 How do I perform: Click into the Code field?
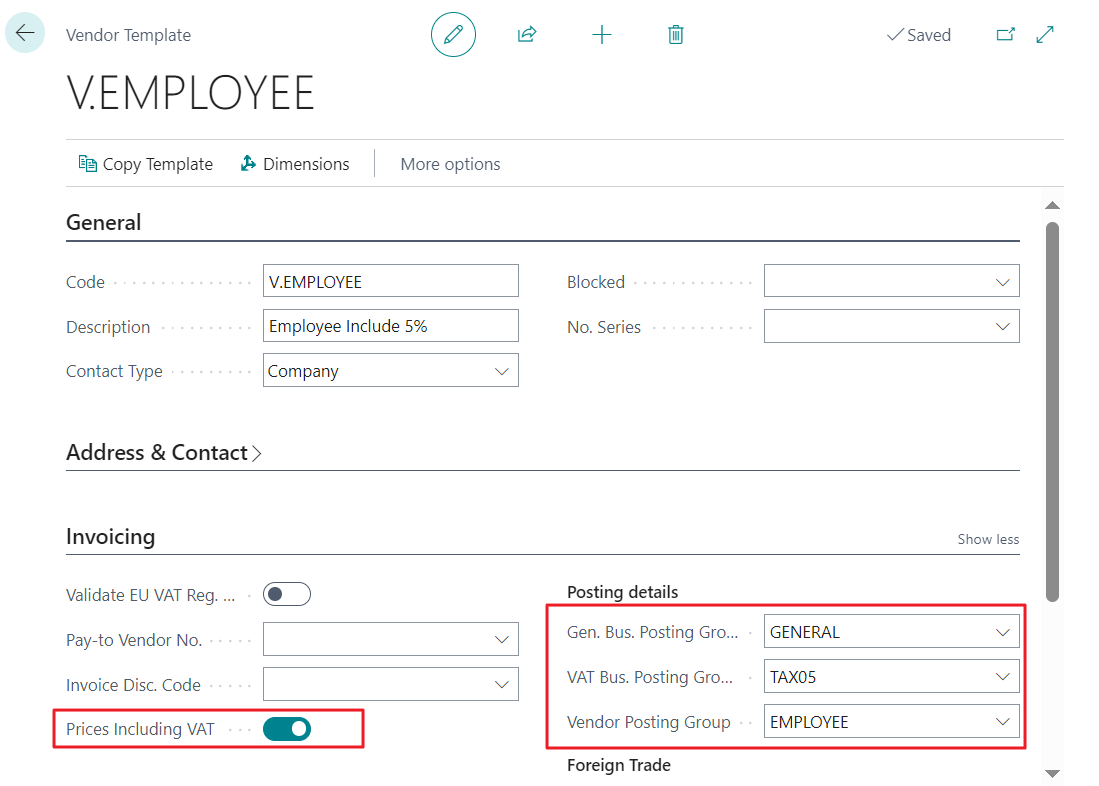click(x=390, y=281)
